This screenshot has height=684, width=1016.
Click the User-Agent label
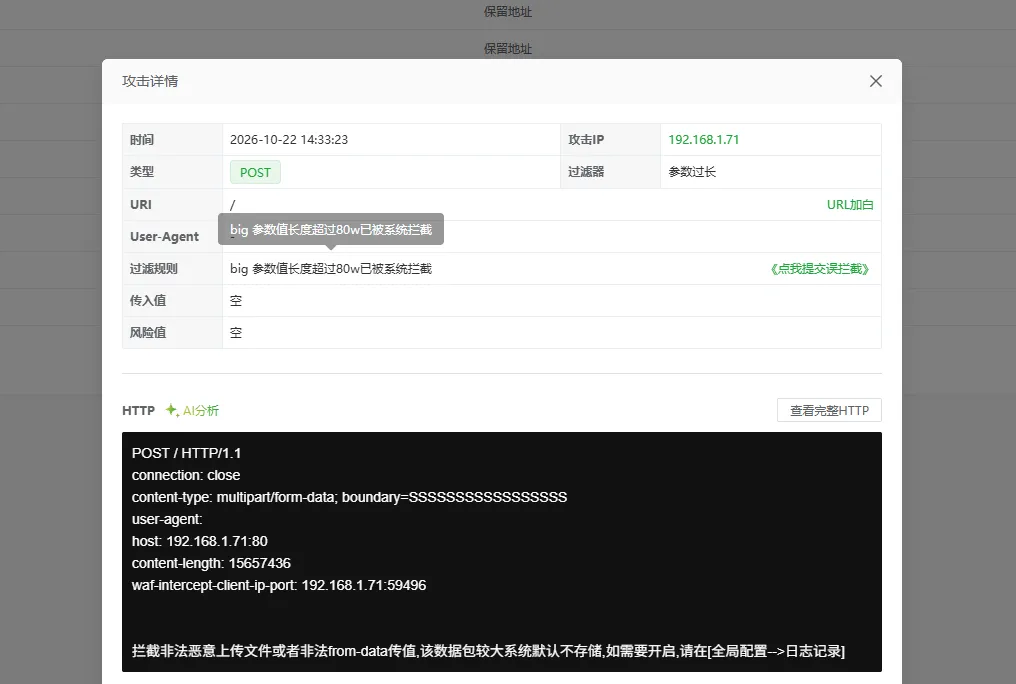(164, 236)
